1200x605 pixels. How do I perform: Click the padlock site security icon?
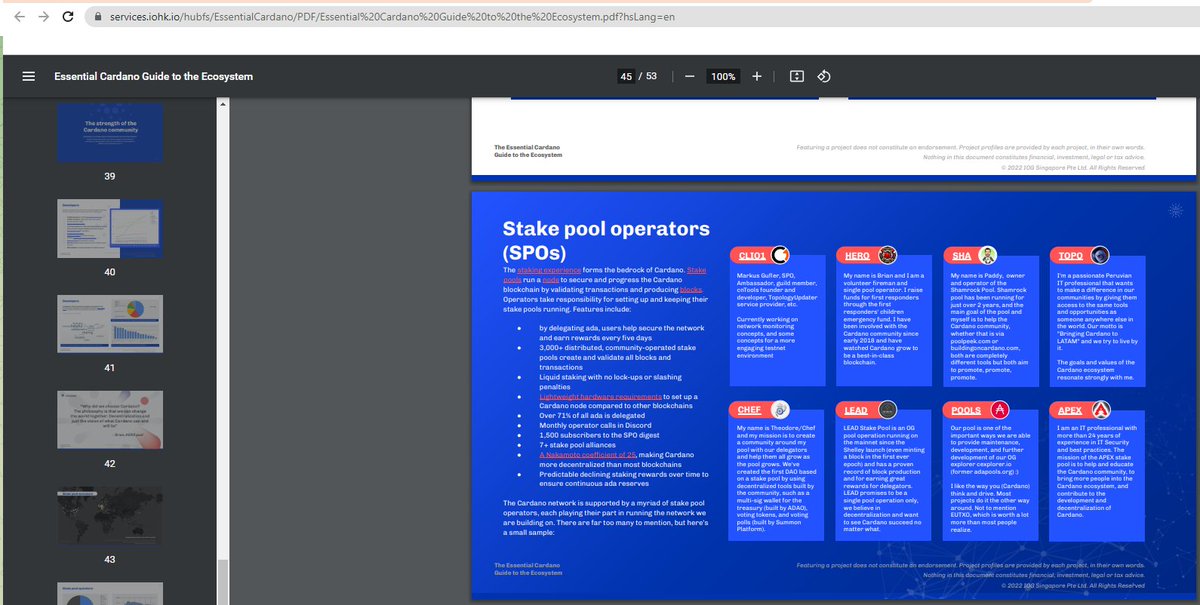pos(98,18)
